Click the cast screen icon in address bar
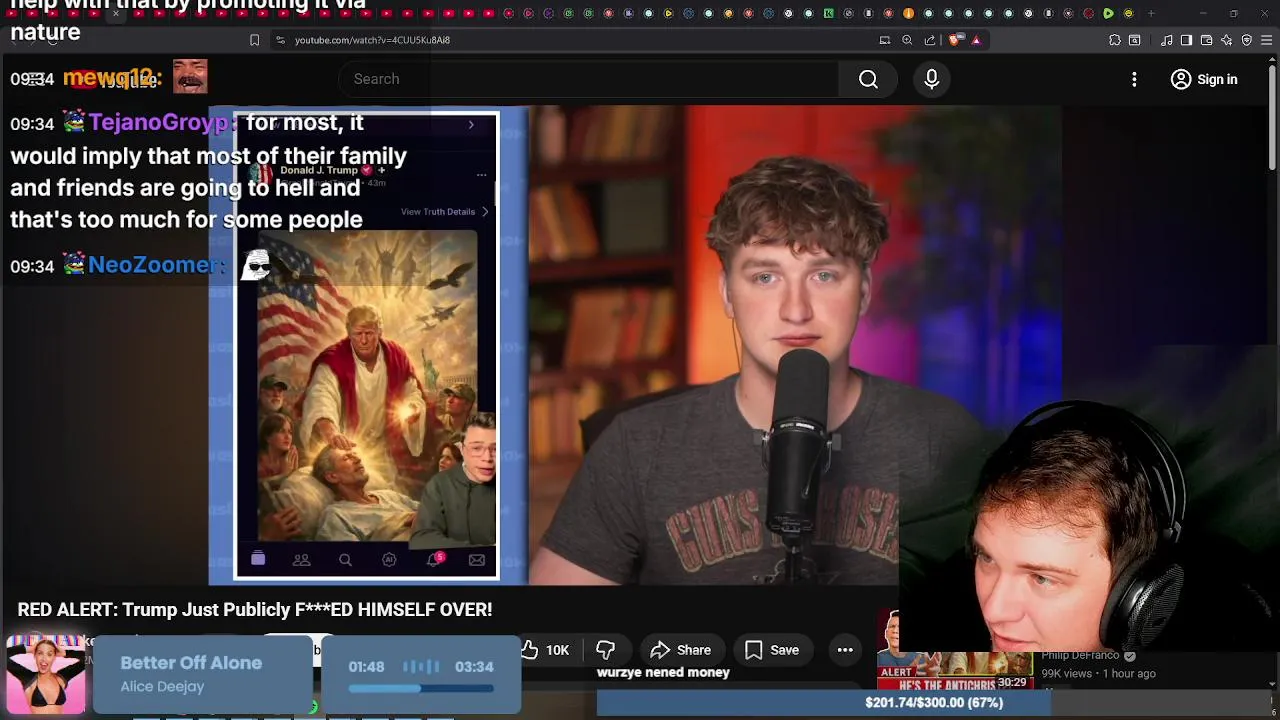This screenshot has width=1280, height=720. (884, 40)
